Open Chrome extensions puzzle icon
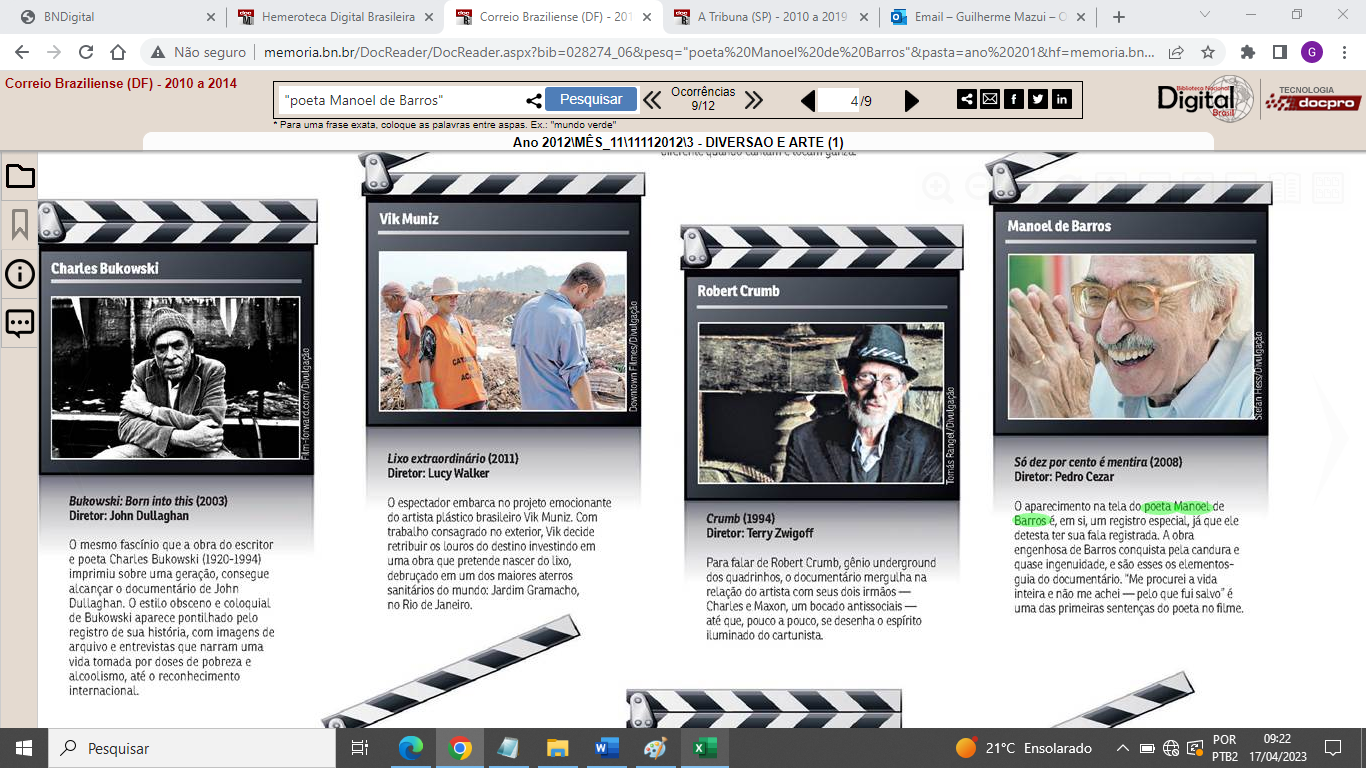This screenshot has width=1366, height=768. (1248, 53)
